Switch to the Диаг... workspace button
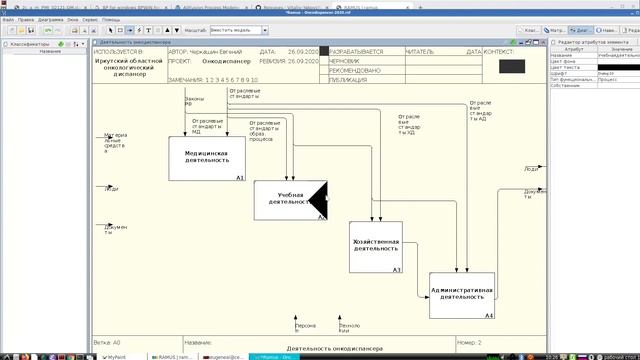This screenshot has height=360, width=640. 580,30
